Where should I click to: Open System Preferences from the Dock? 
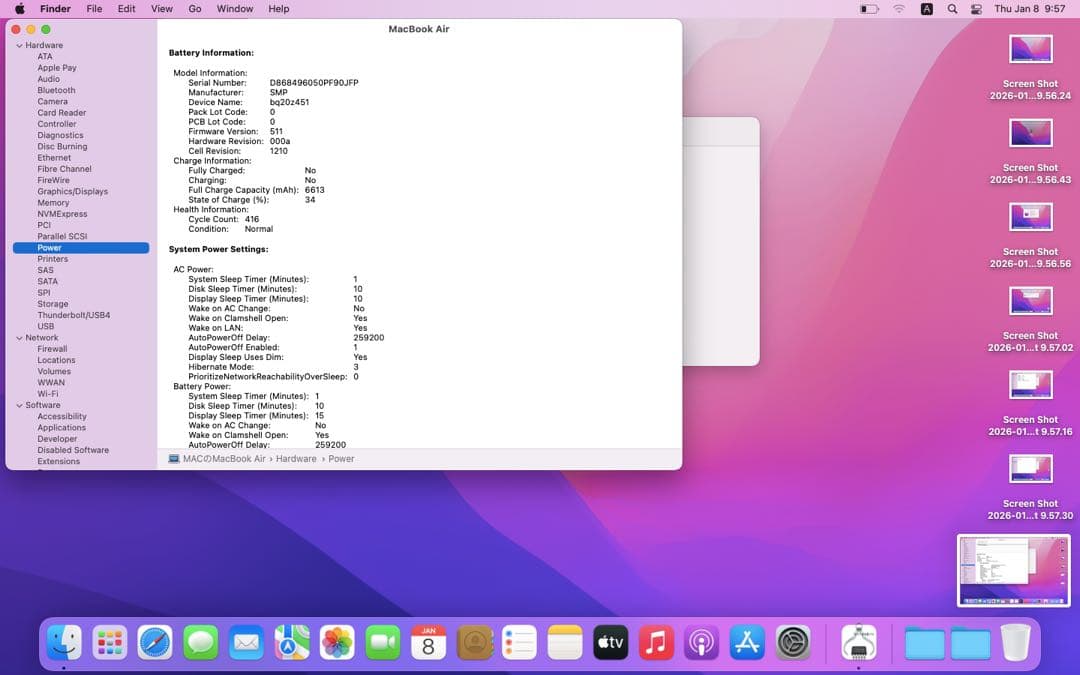(x=791, y=644)
